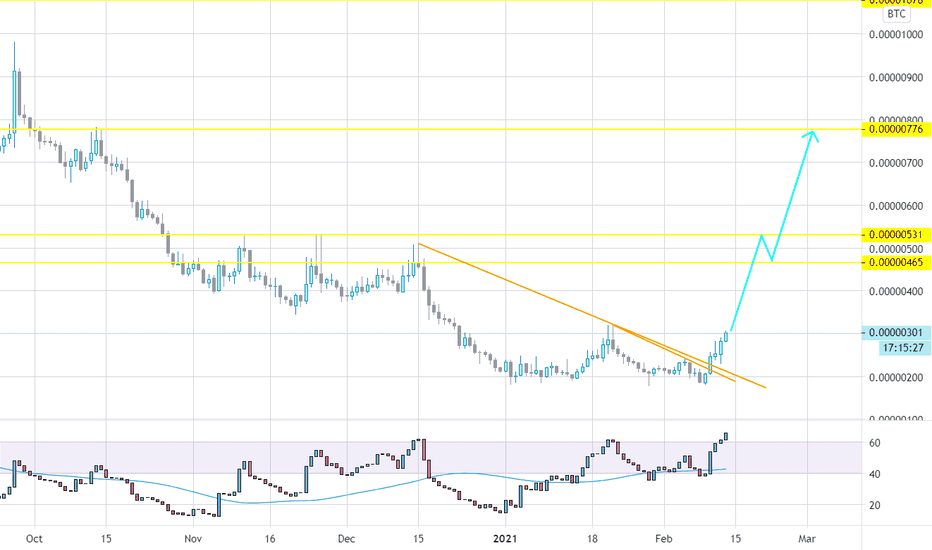Image resolution: width=932 pixels, height=550 pixels.
Task: Select the orange descending trendline
Action: pyautogui.click(x=517, y=284)
